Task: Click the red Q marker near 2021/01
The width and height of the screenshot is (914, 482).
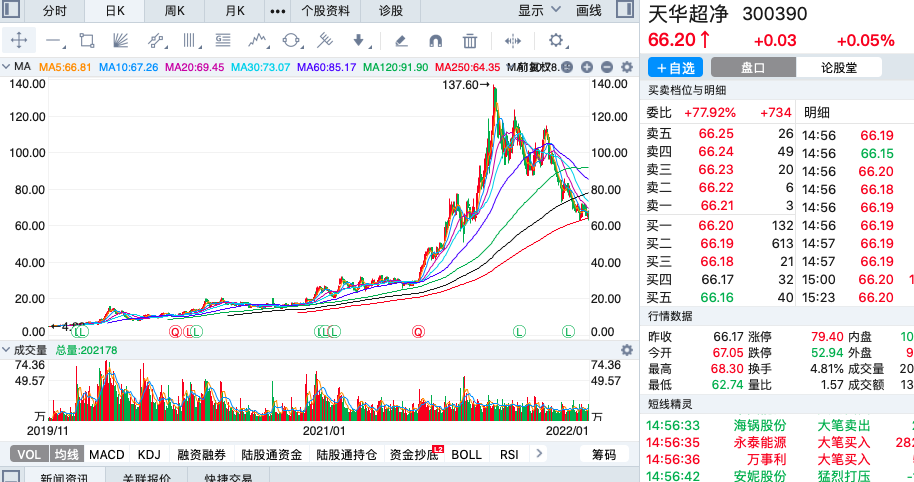Action: [418, 332]
